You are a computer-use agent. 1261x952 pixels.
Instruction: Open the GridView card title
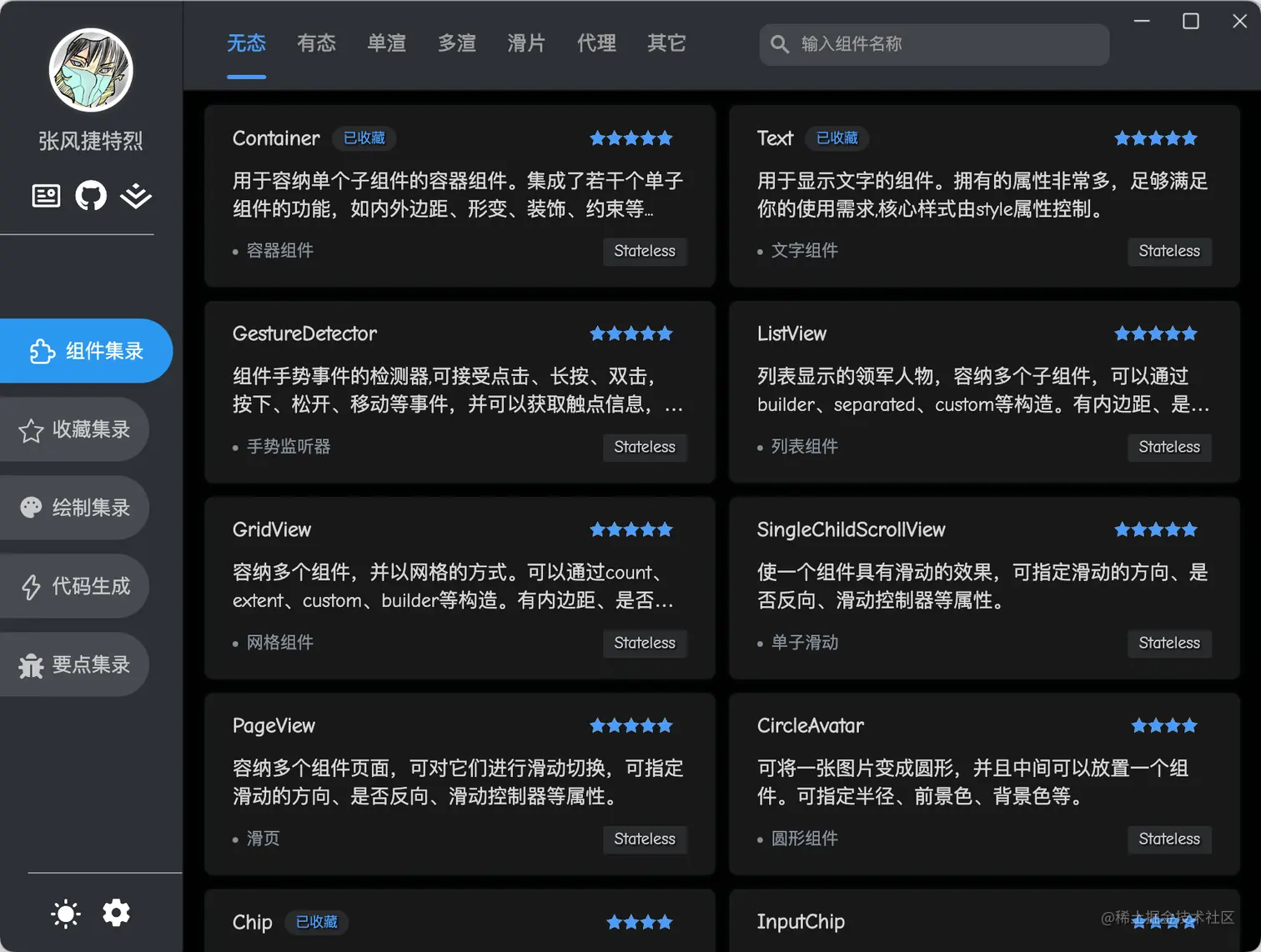(x=272, y=529)
